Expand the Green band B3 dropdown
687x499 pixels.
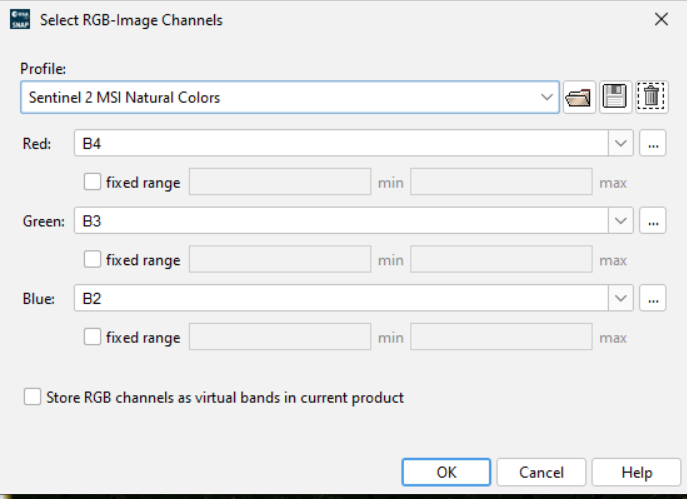pos(621,221)
